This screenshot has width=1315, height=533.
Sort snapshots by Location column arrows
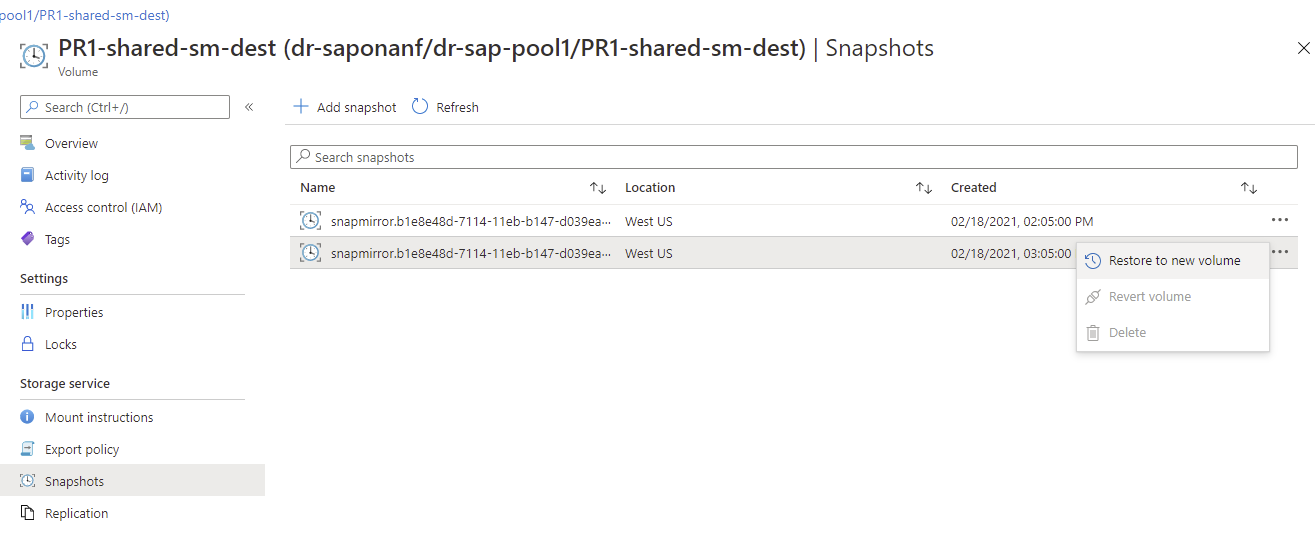(x=924, y=188)
